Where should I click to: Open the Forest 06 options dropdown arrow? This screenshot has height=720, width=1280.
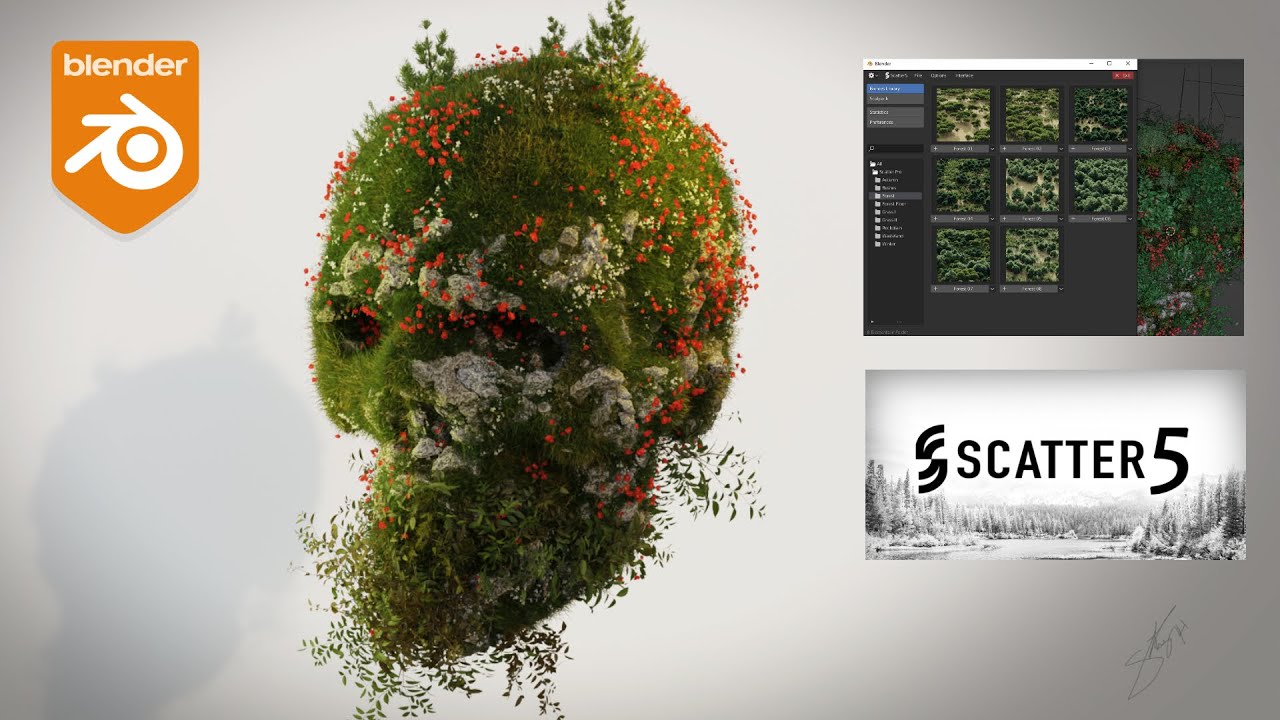click(x=1130, y=219)
